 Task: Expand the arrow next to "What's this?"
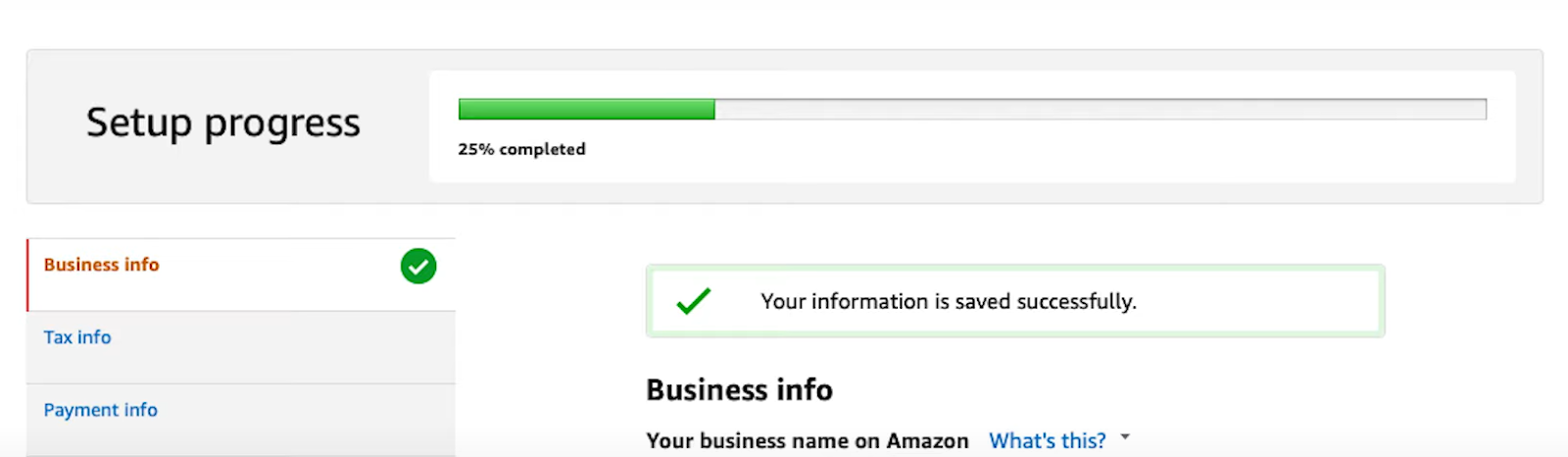(x=1125, y=436)
